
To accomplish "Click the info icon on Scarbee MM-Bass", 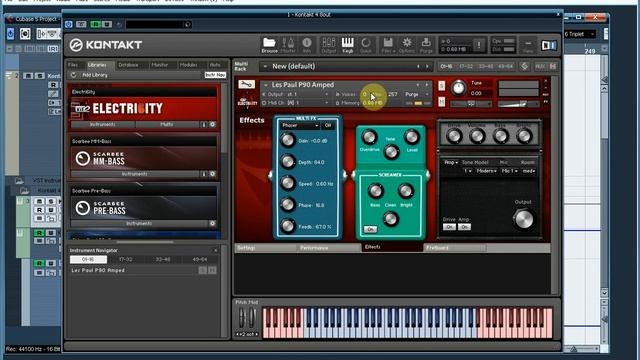I will coord(204,174).
